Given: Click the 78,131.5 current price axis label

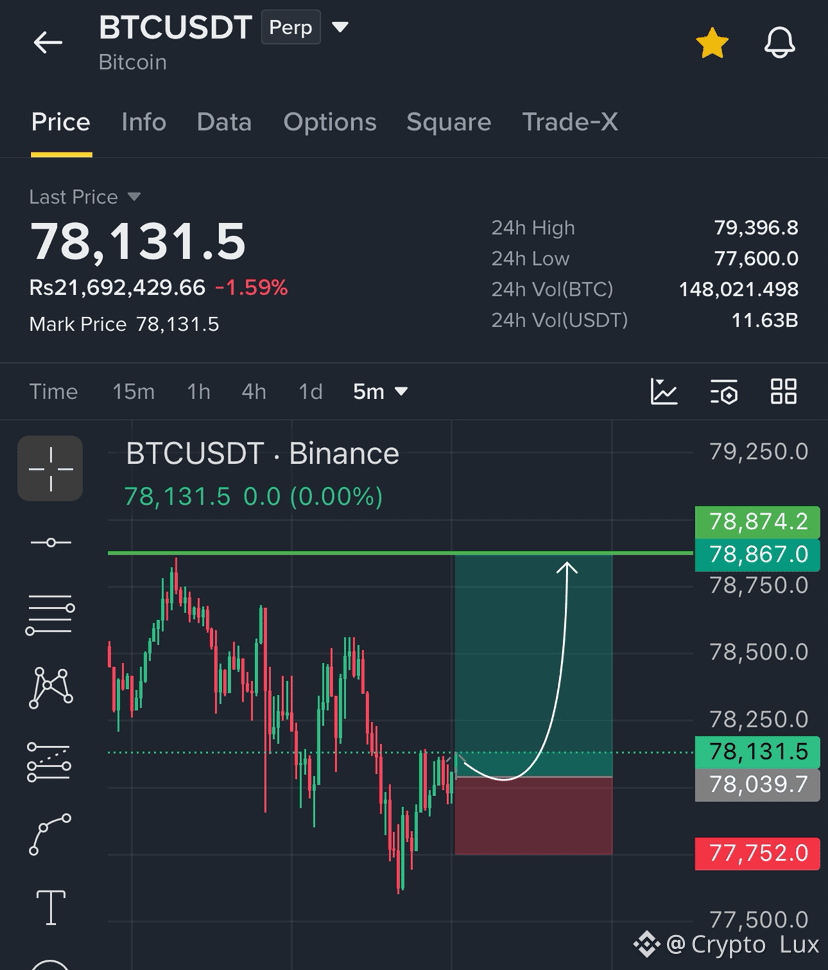Looking at the screenshot, I should coord(757,752).
